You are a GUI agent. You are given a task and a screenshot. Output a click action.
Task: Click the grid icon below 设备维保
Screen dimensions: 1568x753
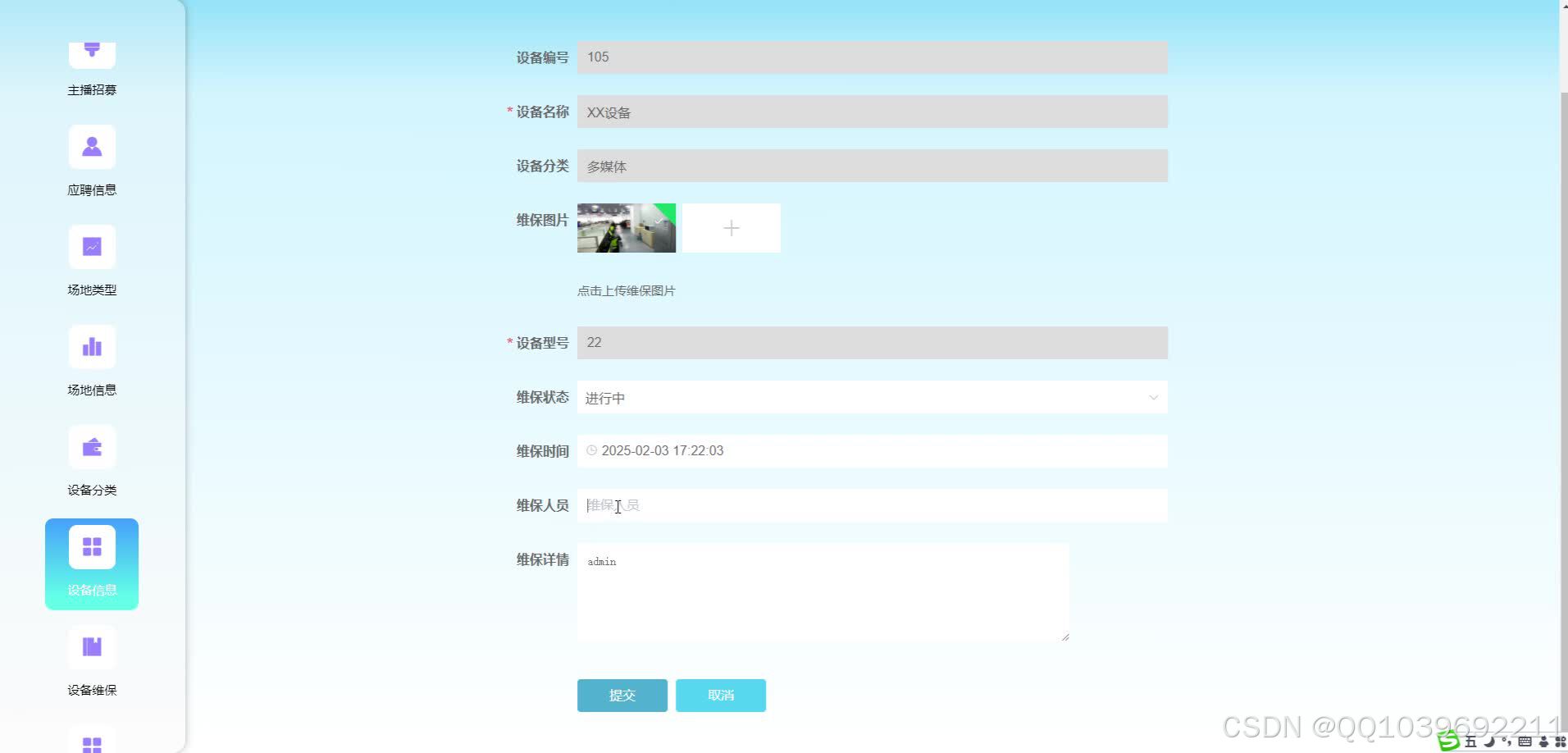(92, 741)
